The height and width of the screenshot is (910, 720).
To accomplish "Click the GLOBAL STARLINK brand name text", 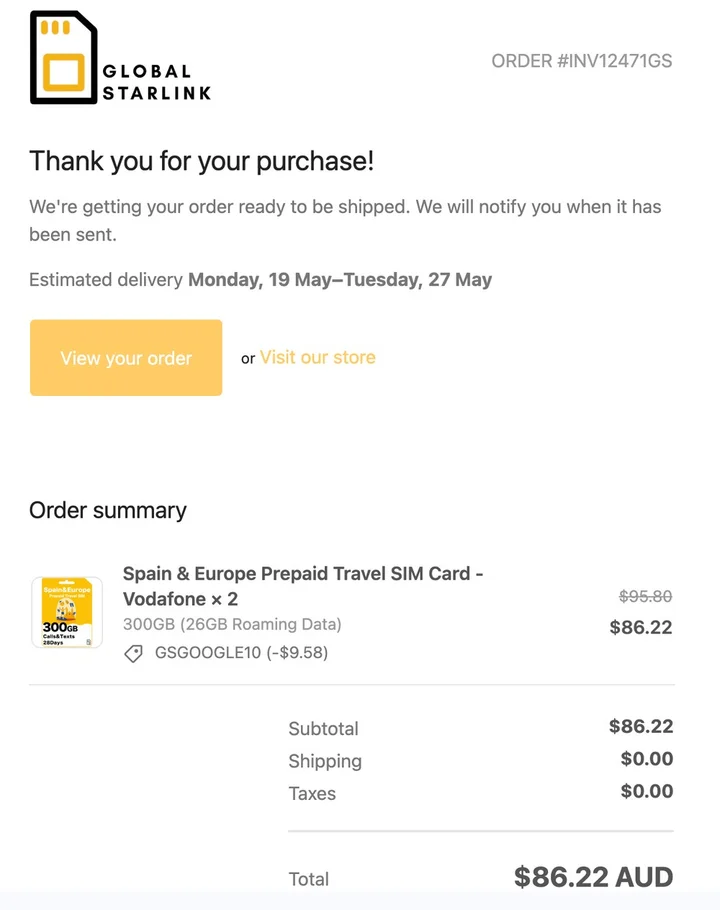I will click(x=157, y=83).
